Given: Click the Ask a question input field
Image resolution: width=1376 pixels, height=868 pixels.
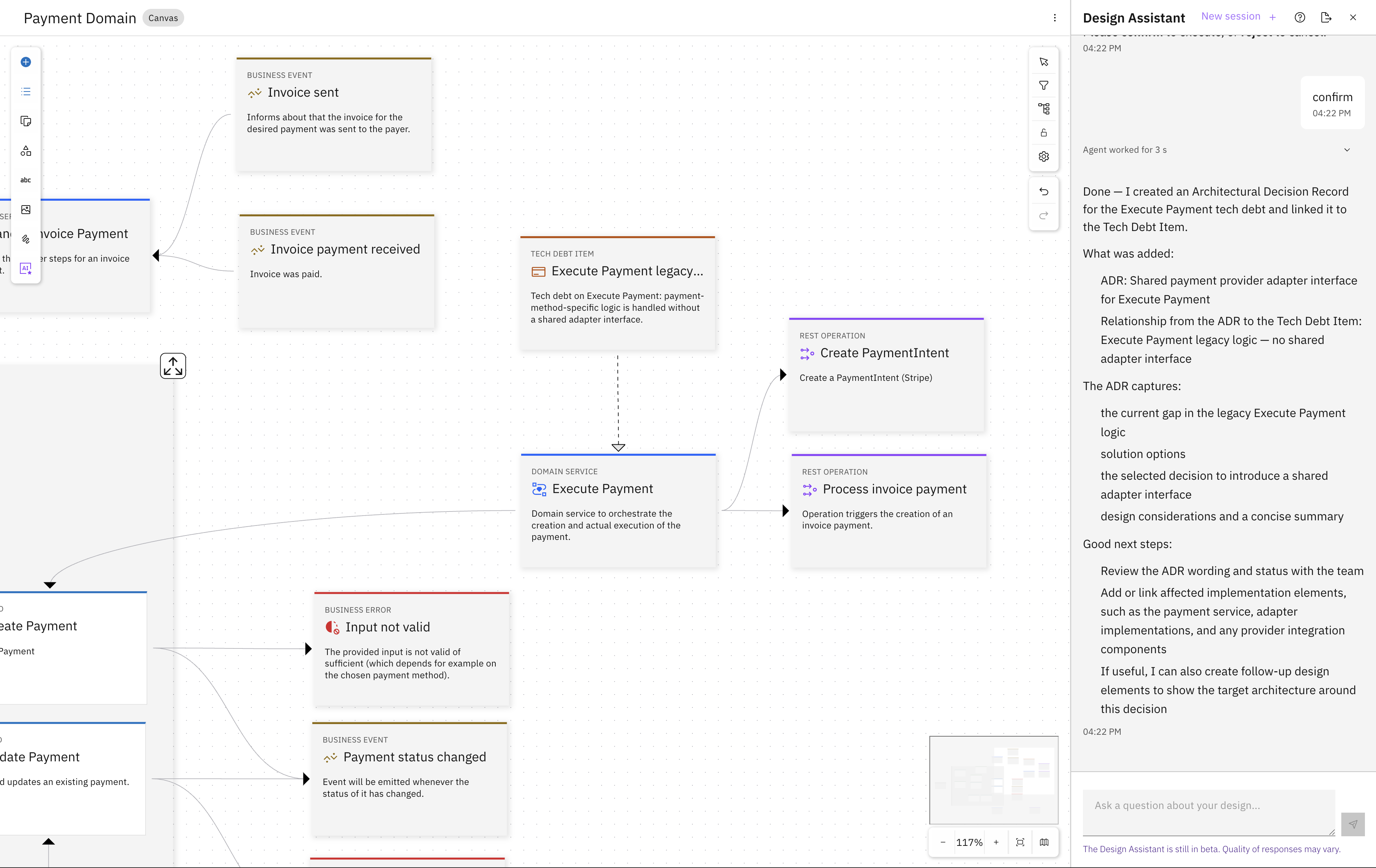Looking at the screenshot, I should click(1208, 812).
